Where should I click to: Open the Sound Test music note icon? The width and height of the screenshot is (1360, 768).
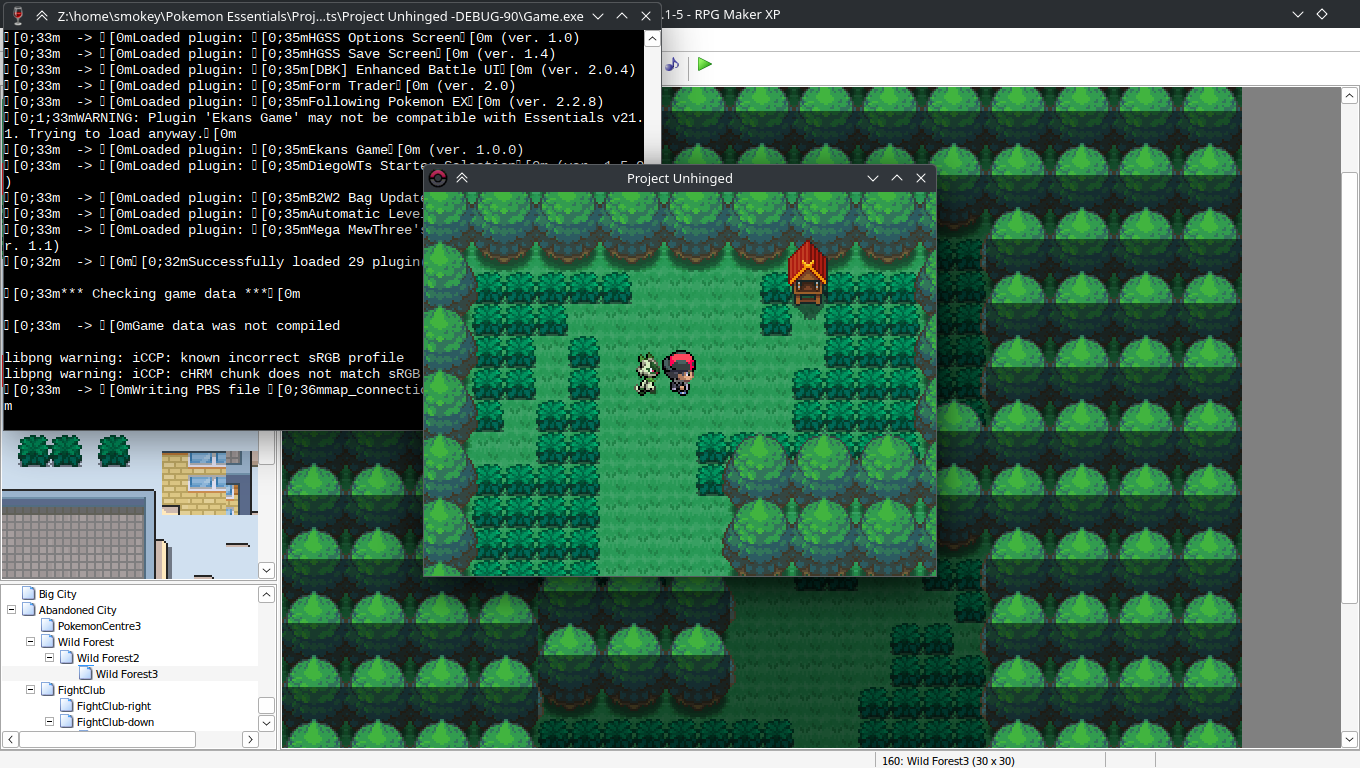[x=673, y=64]
